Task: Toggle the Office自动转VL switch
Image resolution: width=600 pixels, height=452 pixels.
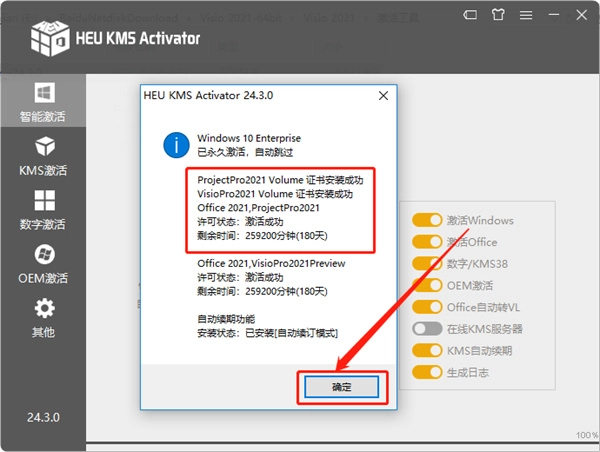Action: (x=427, y=307)
